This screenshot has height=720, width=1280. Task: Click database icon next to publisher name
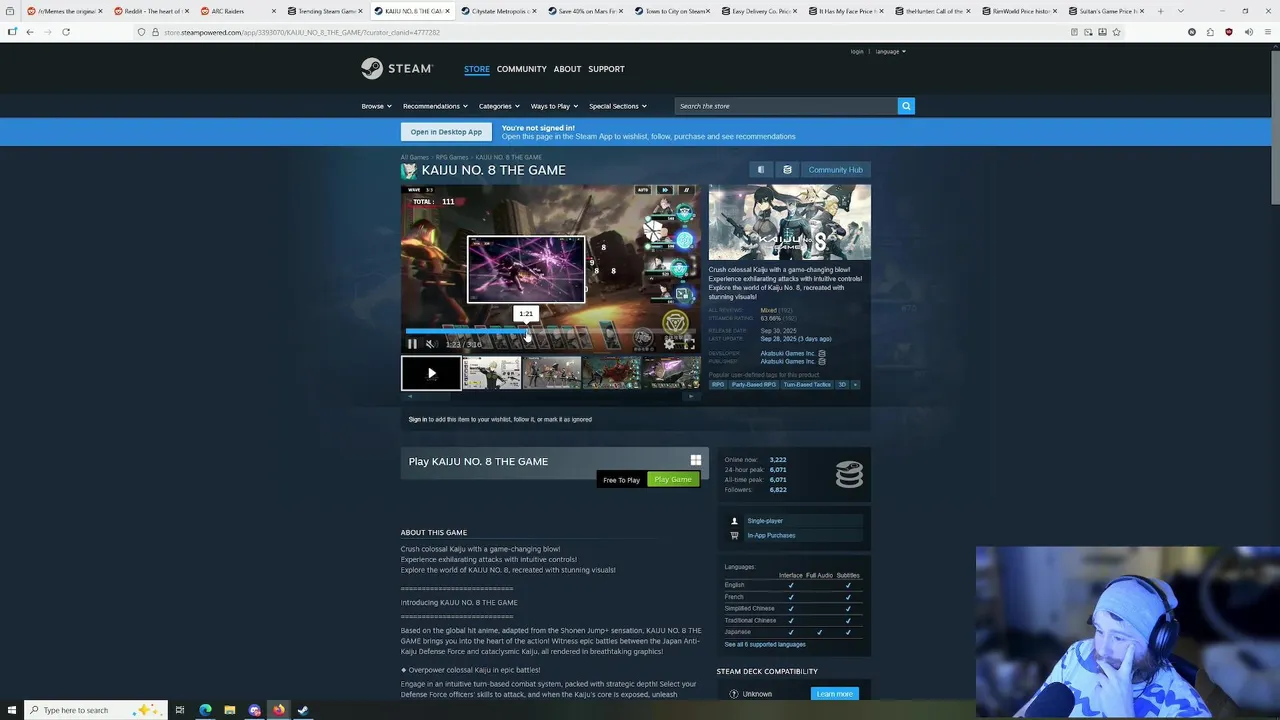(822, 361)
